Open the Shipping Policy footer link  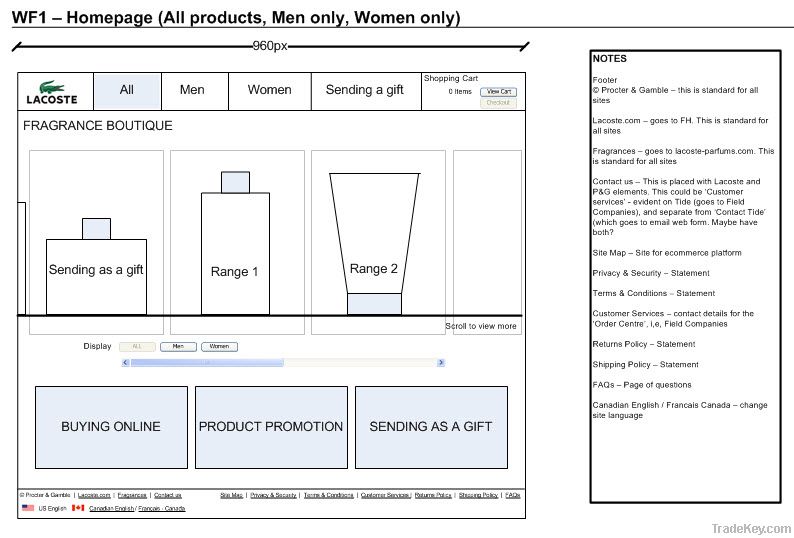point(479,495)
